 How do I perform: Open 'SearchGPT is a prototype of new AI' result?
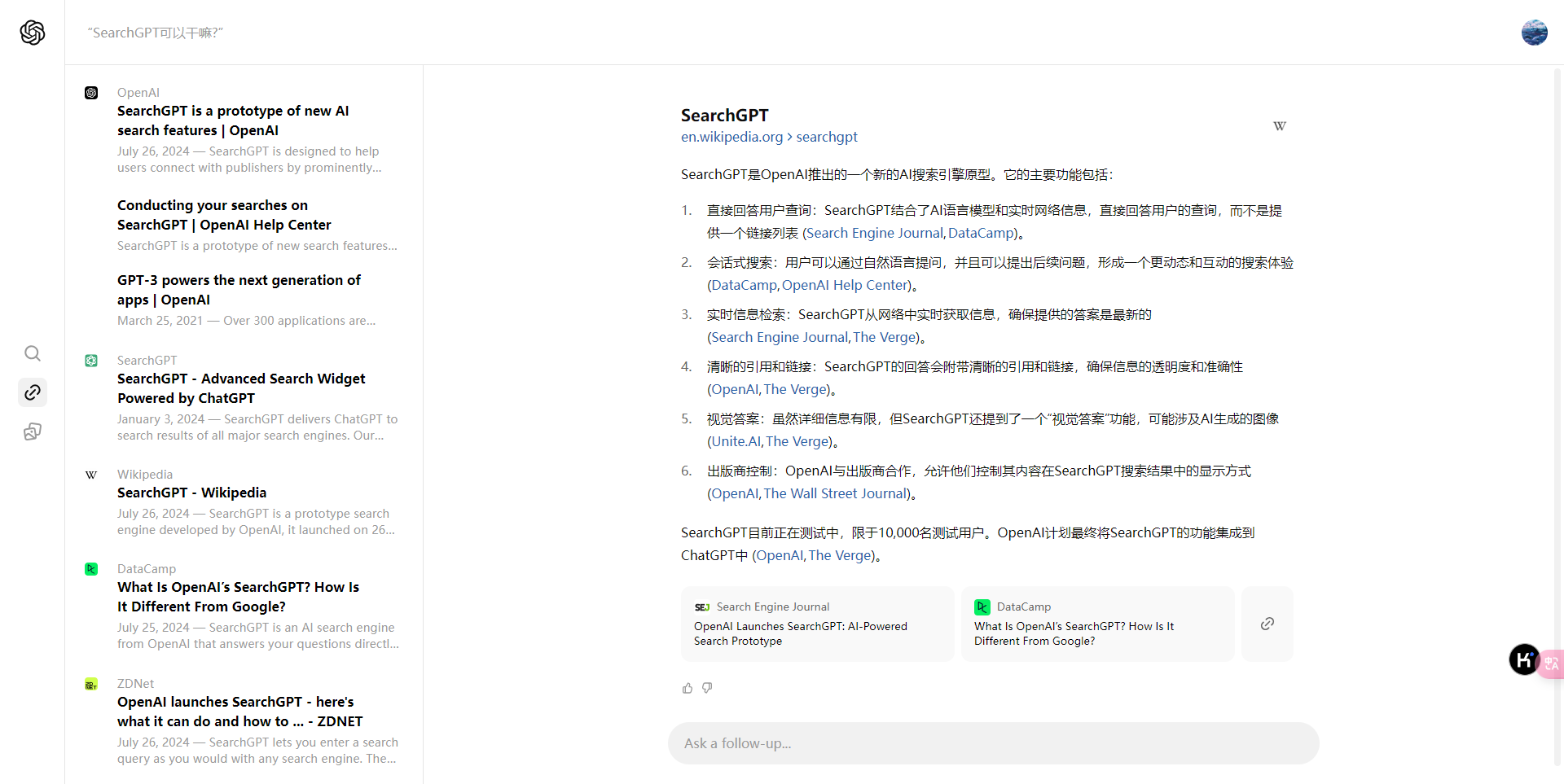233,120
